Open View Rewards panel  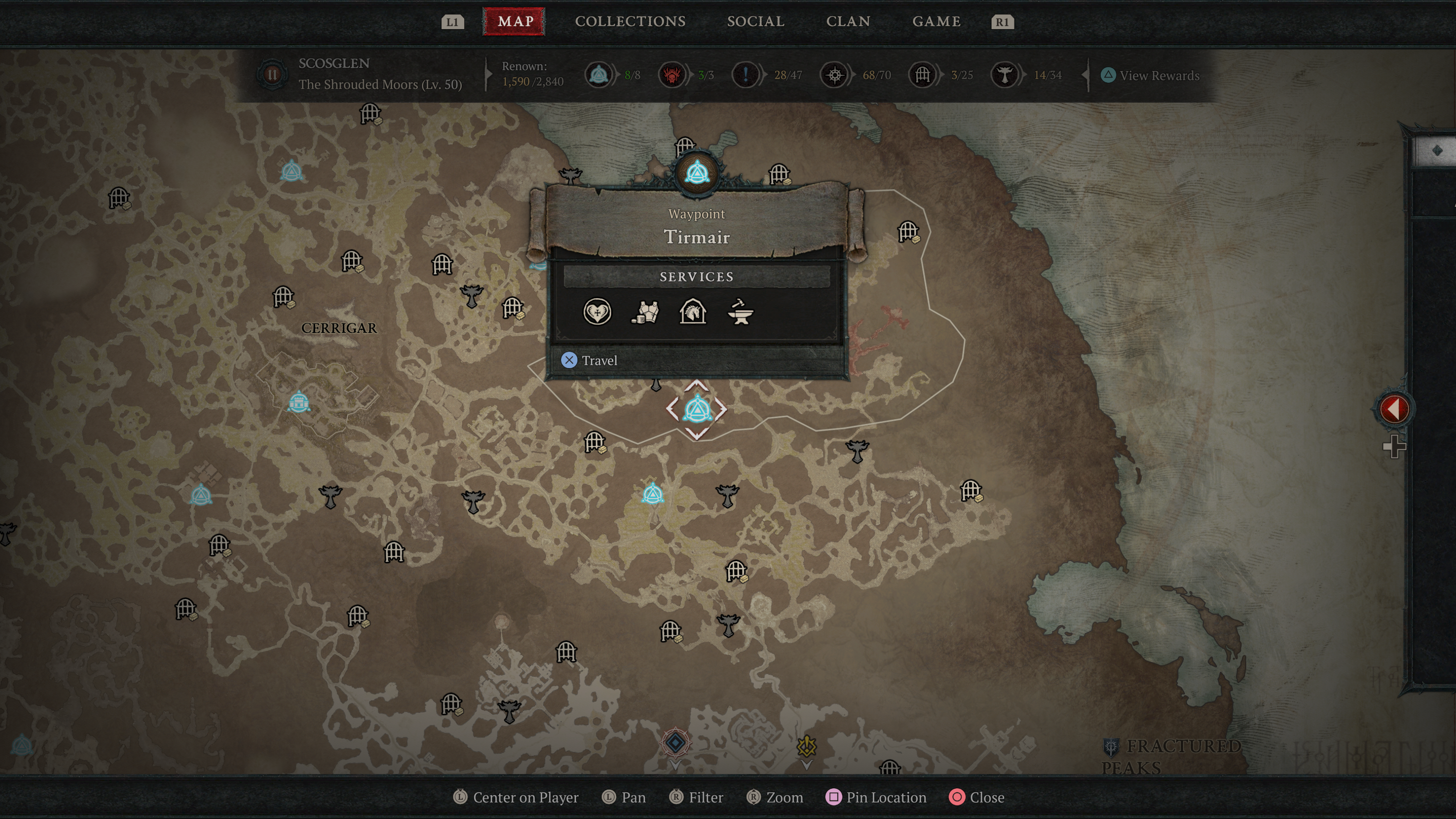coord(1155,75)
